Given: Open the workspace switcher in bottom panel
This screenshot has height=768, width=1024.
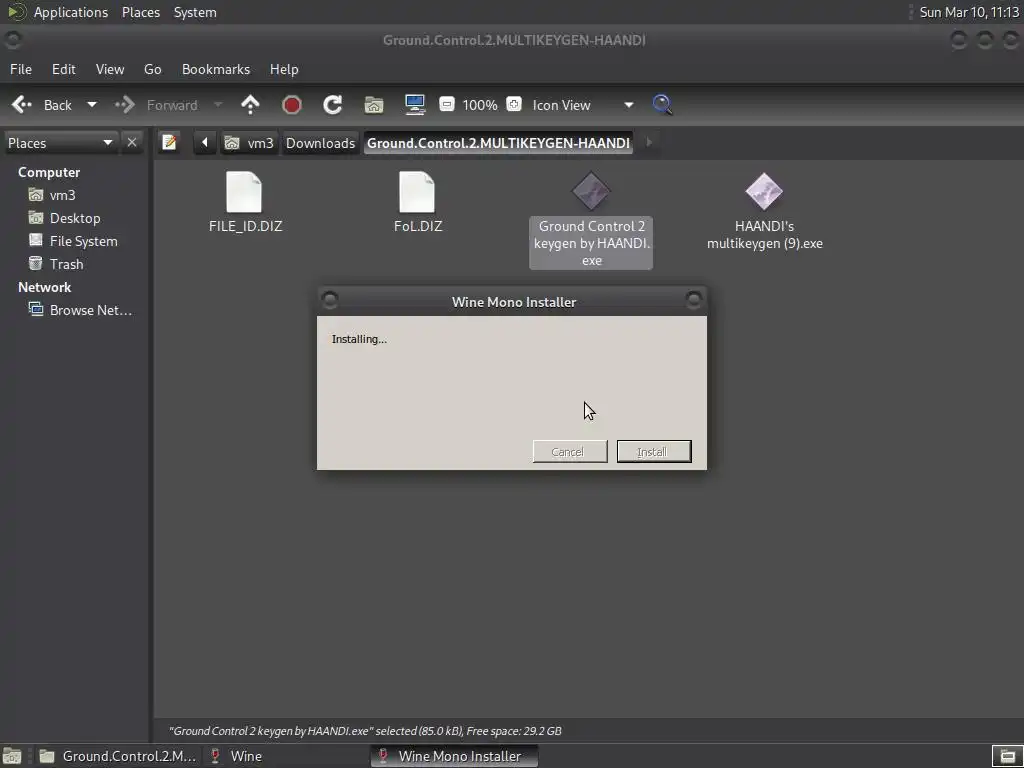Looking at the screenshot, I should tap(1007, 756).
